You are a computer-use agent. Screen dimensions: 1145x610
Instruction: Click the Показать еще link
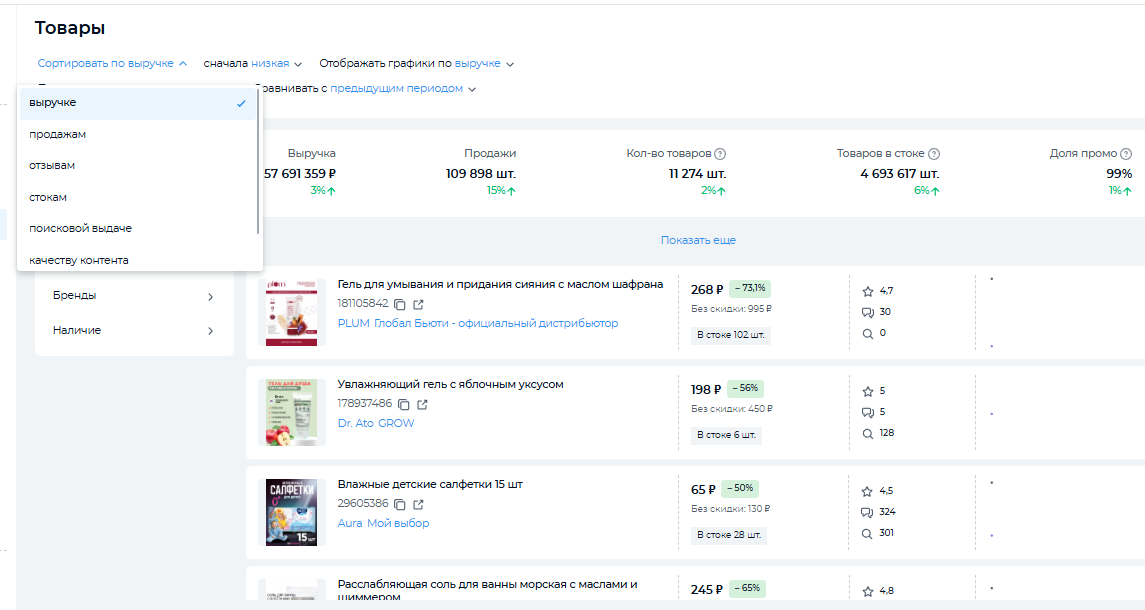[x=697, y=241]
